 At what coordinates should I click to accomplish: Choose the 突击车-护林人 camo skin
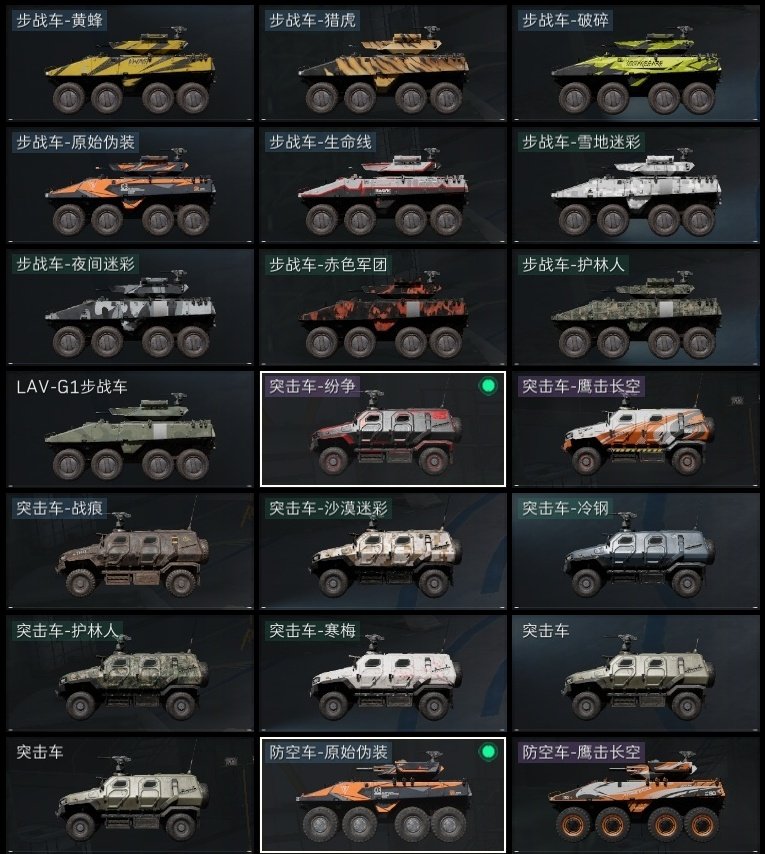coord(130,673)
